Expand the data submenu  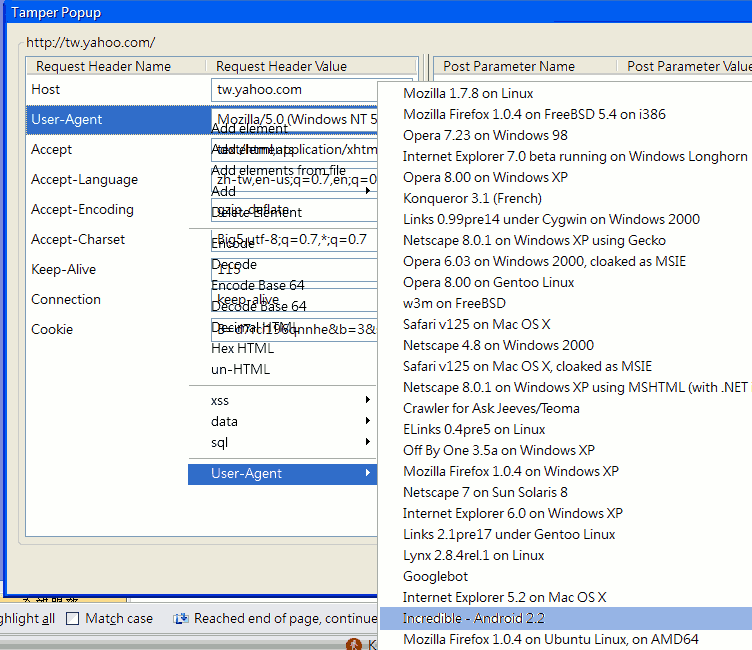[282, 421]
